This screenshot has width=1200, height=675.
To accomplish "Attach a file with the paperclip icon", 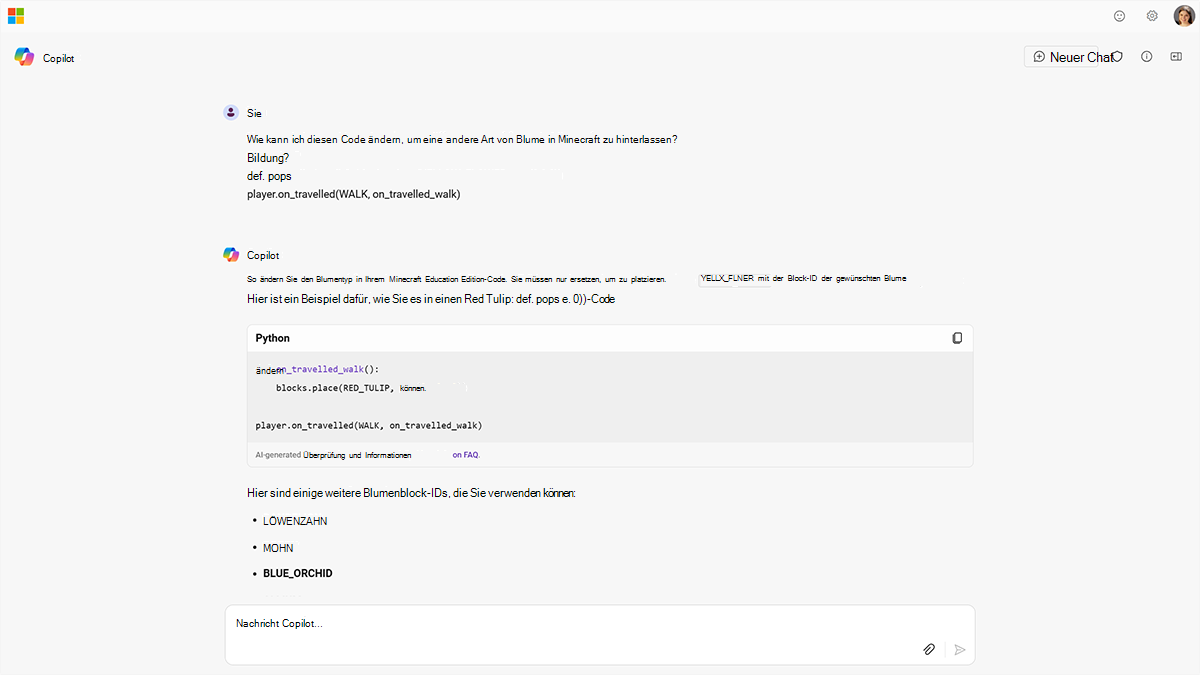I will pyautogui.click(x=929, y=649).
